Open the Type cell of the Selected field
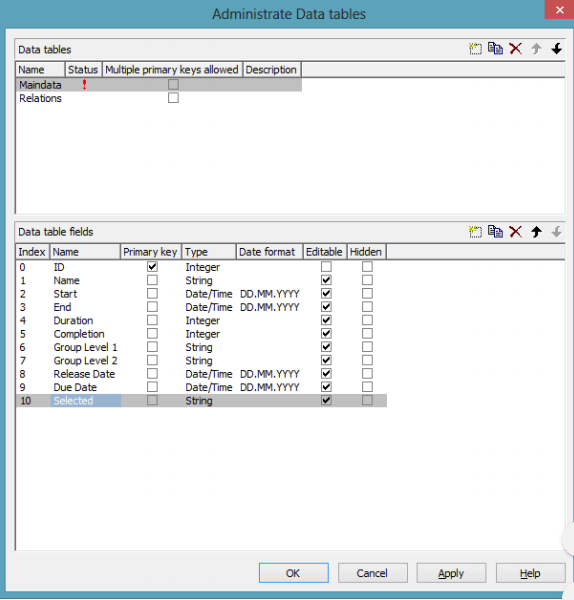Screen dimensions: 574x600 pos(209,401)
